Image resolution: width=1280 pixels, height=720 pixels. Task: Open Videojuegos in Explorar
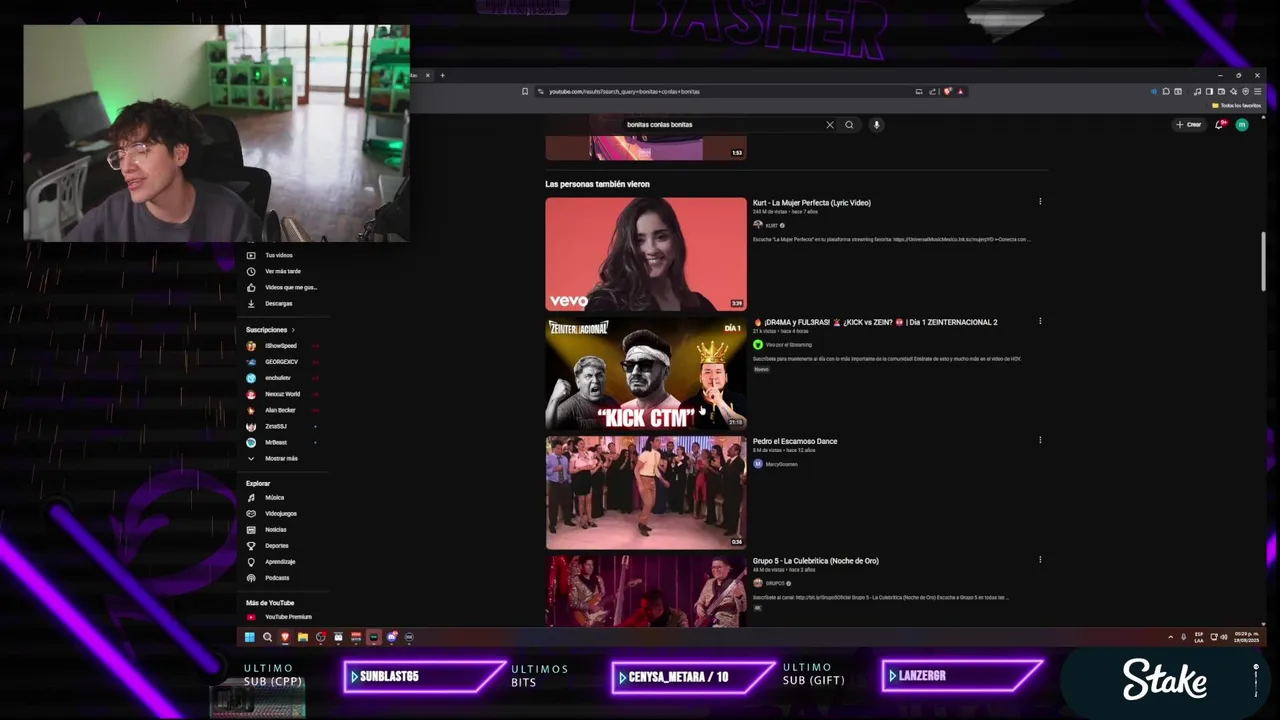pyautogui.click(x=280, y=513)
